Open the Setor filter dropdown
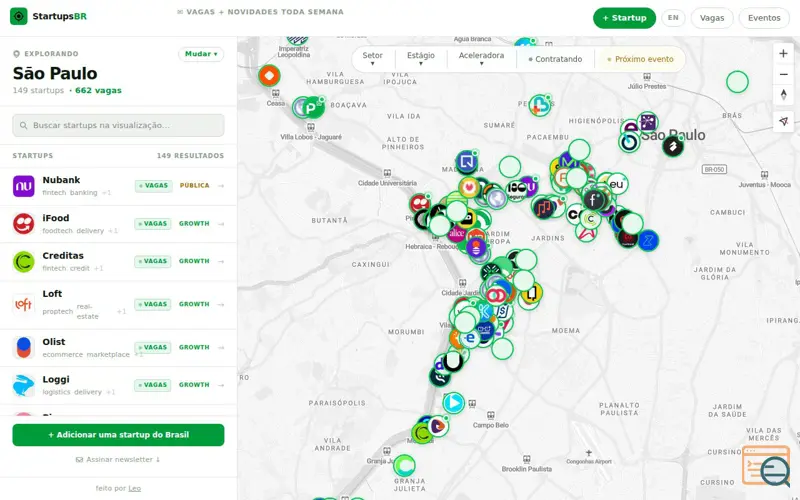800x500 pixels. pyautogui.click(x=372, y=59)
